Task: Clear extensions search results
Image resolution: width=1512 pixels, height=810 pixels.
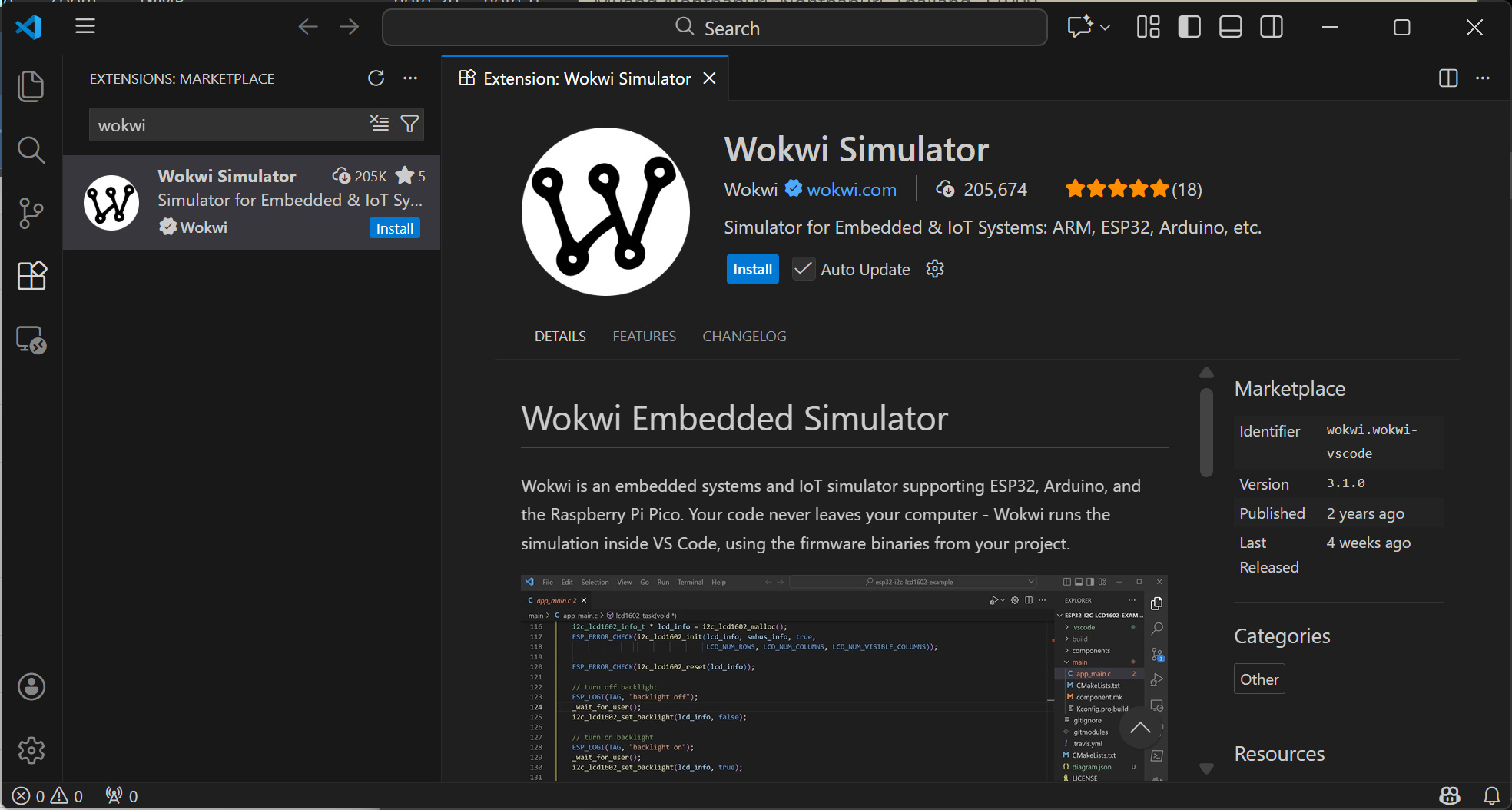Action: tap(380, 124)
